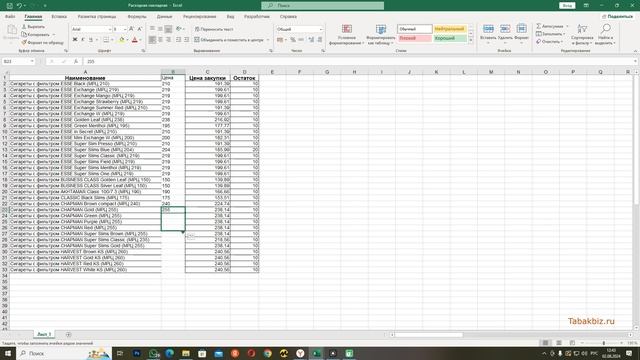Decrease decimal places

pos(320,40)
